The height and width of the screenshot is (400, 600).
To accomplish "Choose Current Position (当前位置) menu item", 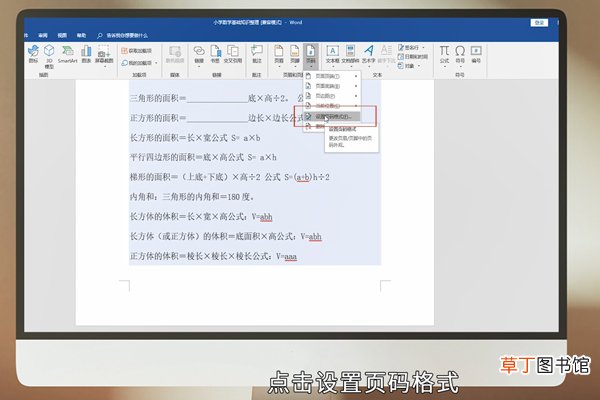I will (x=332, y=106).
